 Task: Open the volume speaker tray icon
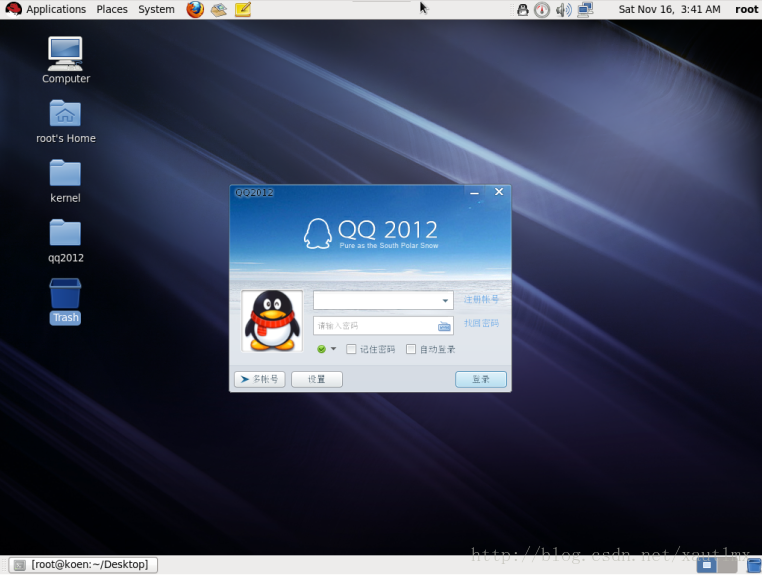click(563, 9)
